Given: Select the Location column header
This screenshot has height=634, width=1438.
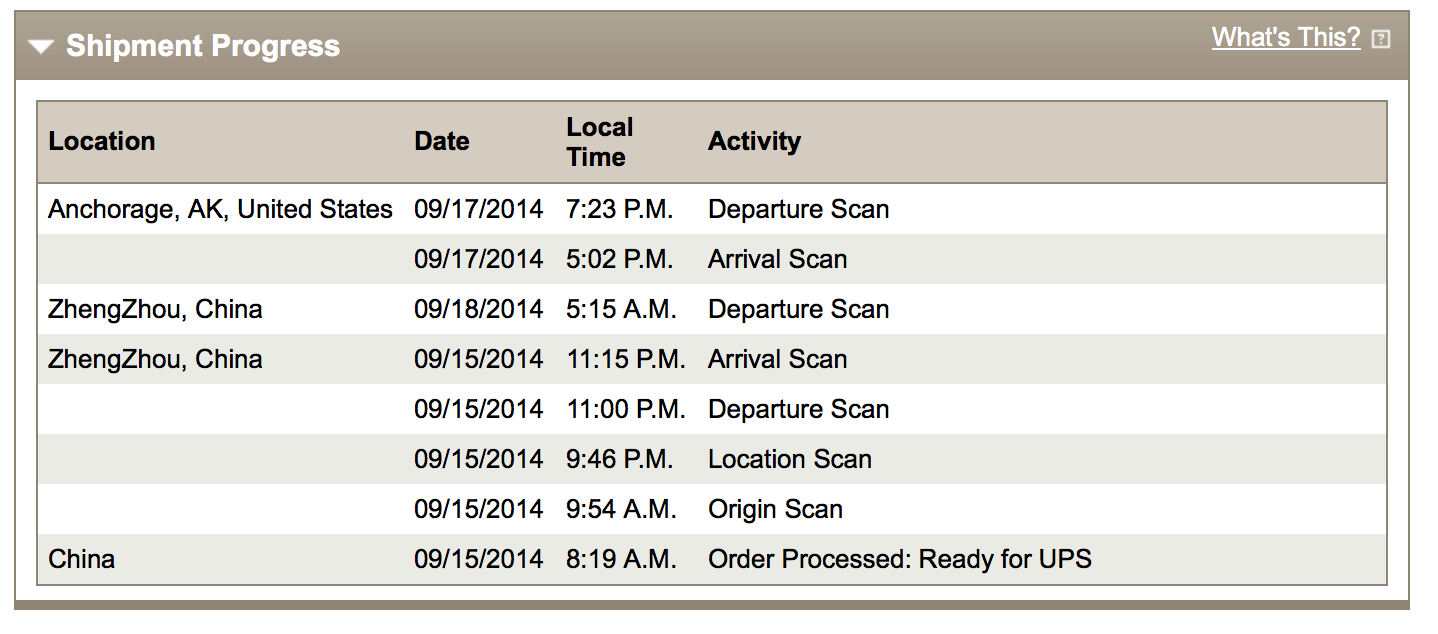Looking at the screenshot, I should point(101,141).
